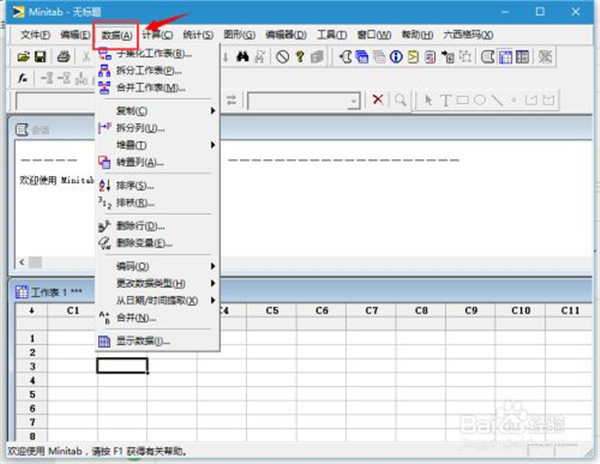Click the yellow report pad icon
The height and width of the screenshot is (464, 600).
[413, 57]
